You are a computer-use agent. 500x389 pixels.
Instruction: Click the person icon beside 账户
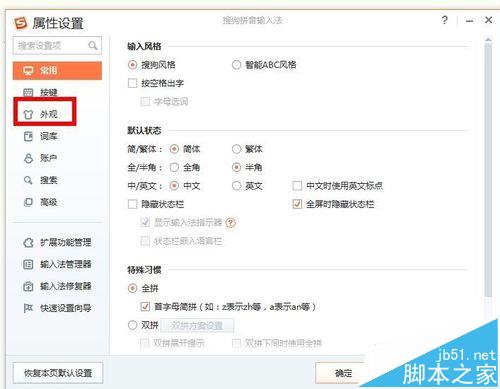tap(28, 158)
